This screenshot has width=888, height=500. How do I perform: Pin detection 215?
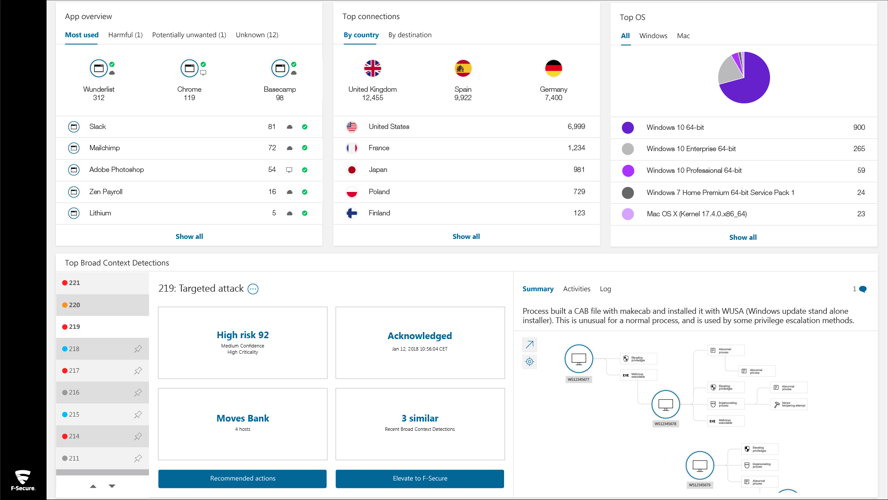(x=138, y=414)
